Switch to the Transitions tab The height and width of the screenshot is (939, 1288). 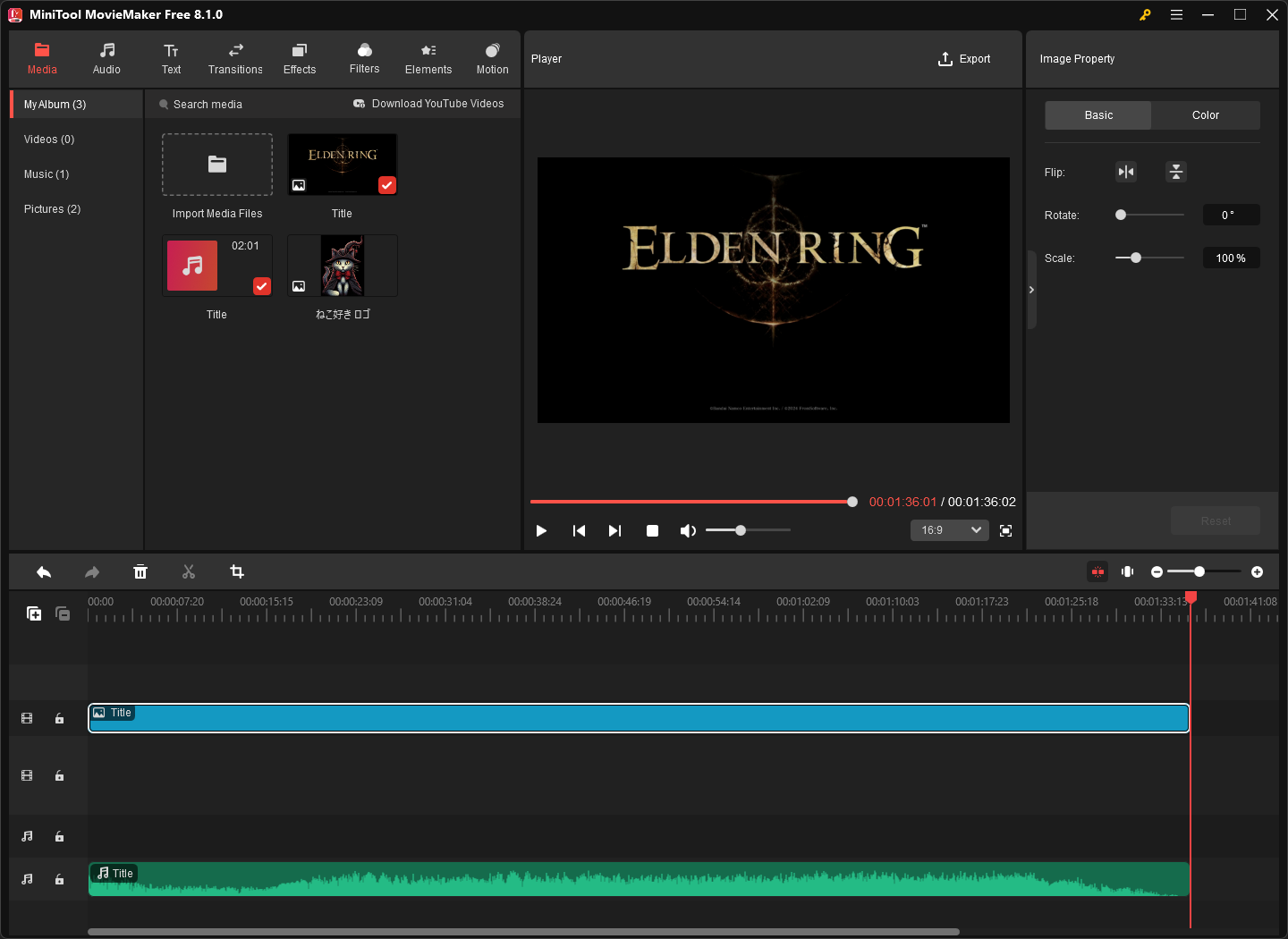point(235,58)
